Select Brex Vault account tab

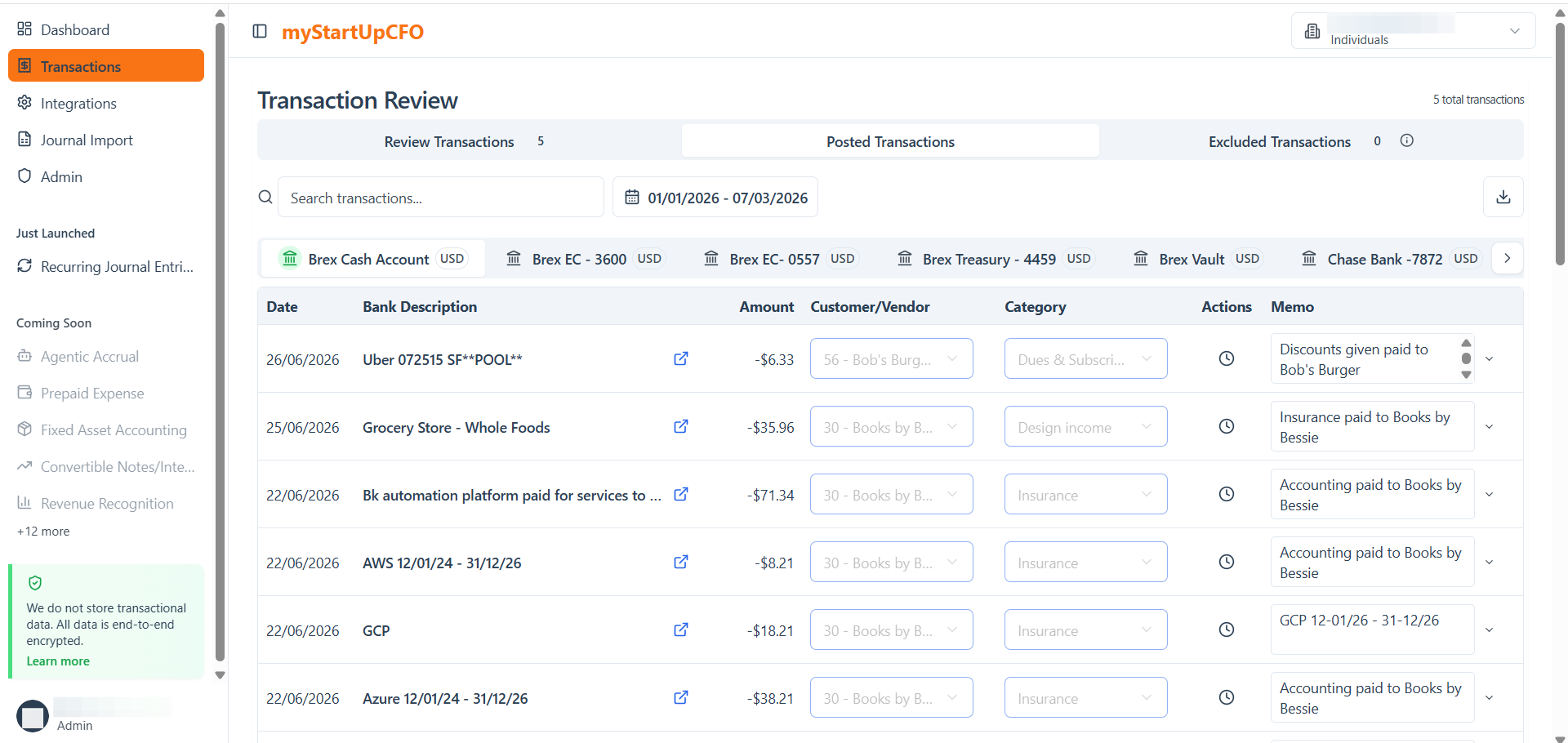1199,259
